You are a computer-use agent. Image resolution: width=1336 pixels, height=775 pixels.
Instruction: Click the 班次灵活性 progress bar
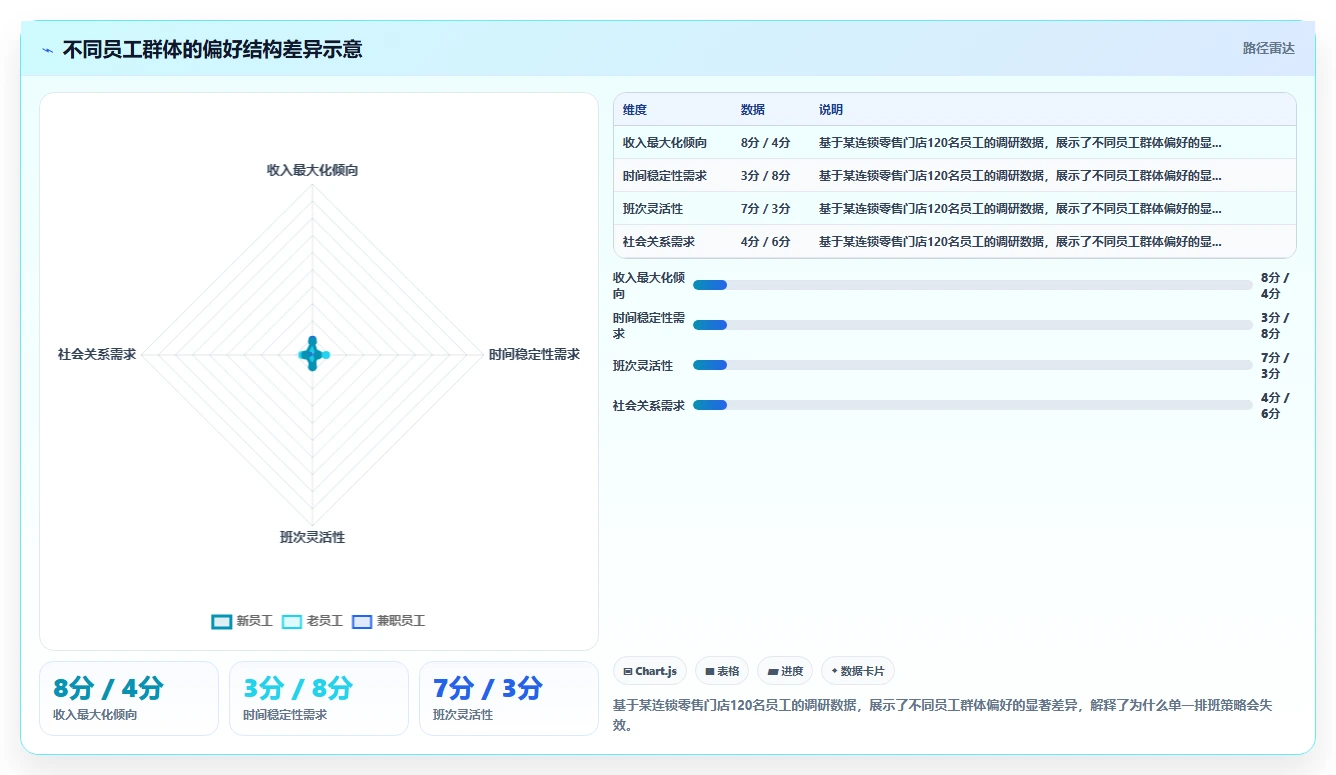click(x=972, y=365)
